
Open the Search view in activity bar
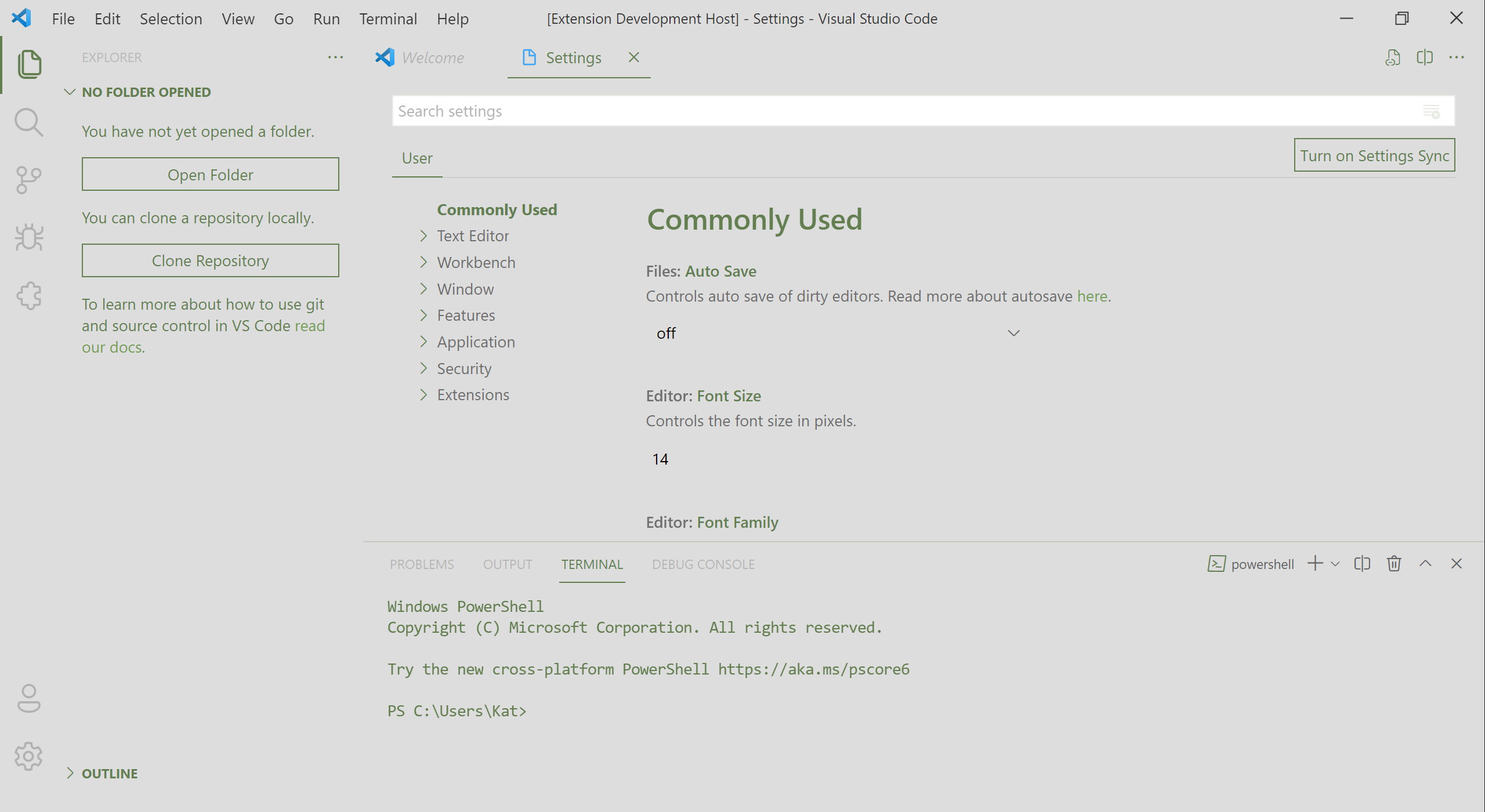coord(28,122)
